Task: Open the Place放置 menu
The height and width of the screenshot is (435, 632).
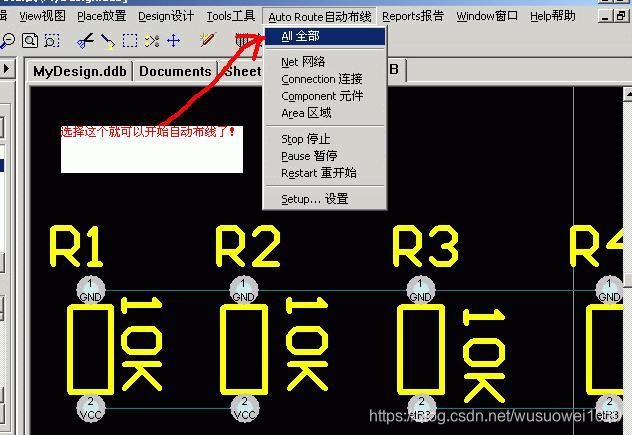Action: (x=102, y=16)
